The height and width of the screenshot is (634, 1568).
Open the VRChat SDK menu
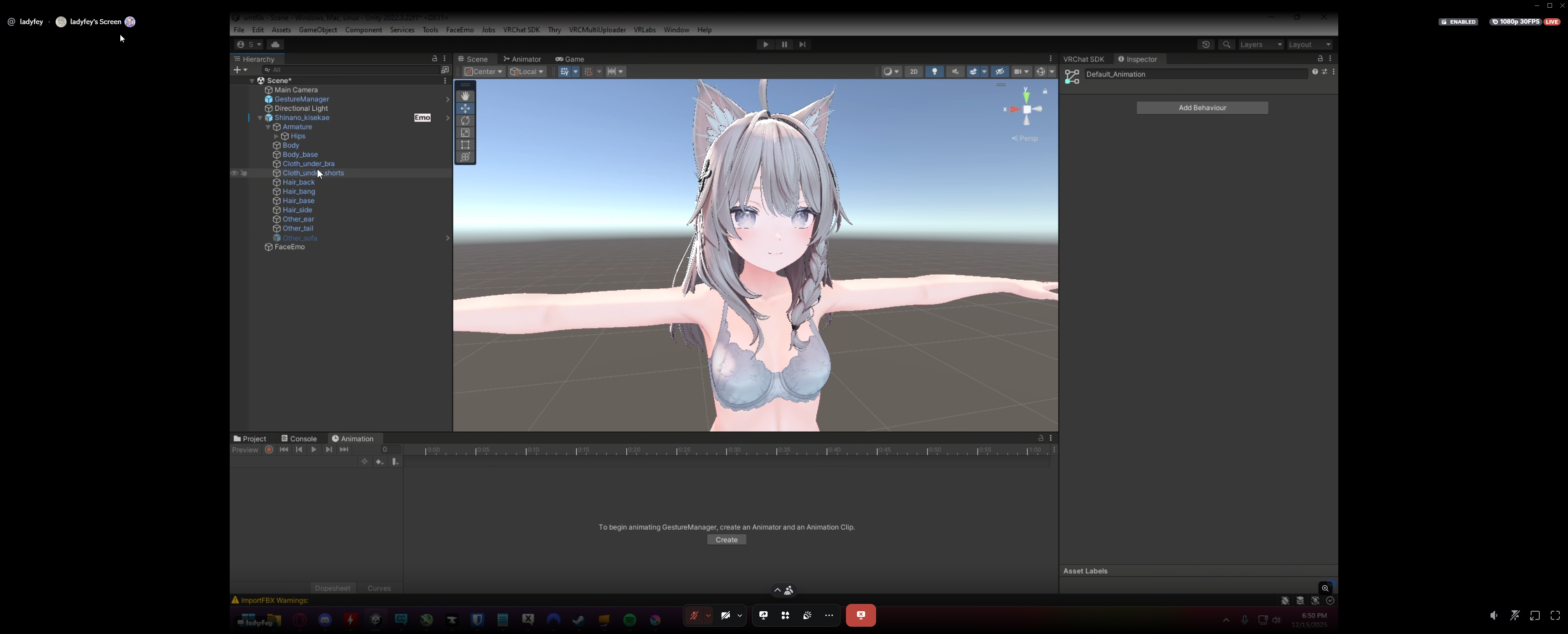click(521, 30)
